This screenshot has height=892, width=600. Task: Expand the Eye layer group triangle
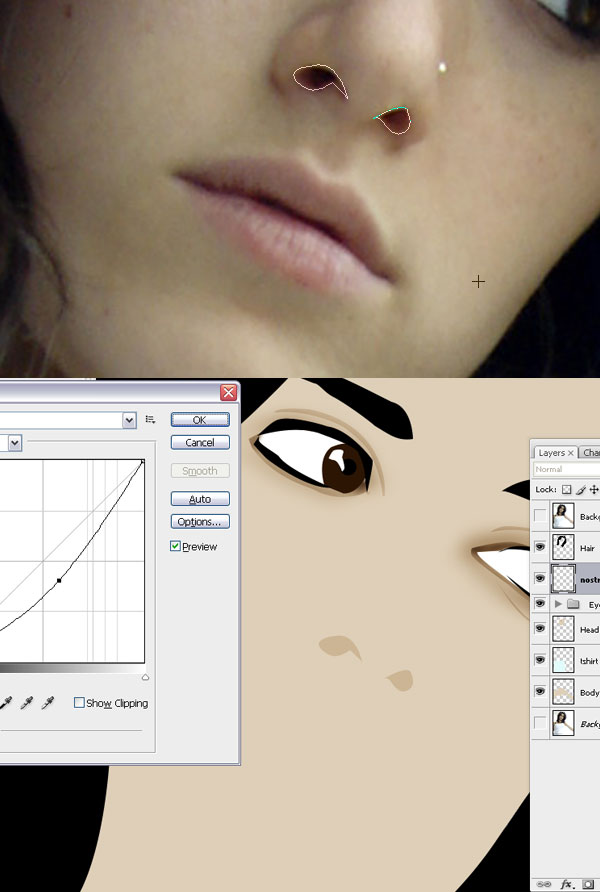[558, 604]
